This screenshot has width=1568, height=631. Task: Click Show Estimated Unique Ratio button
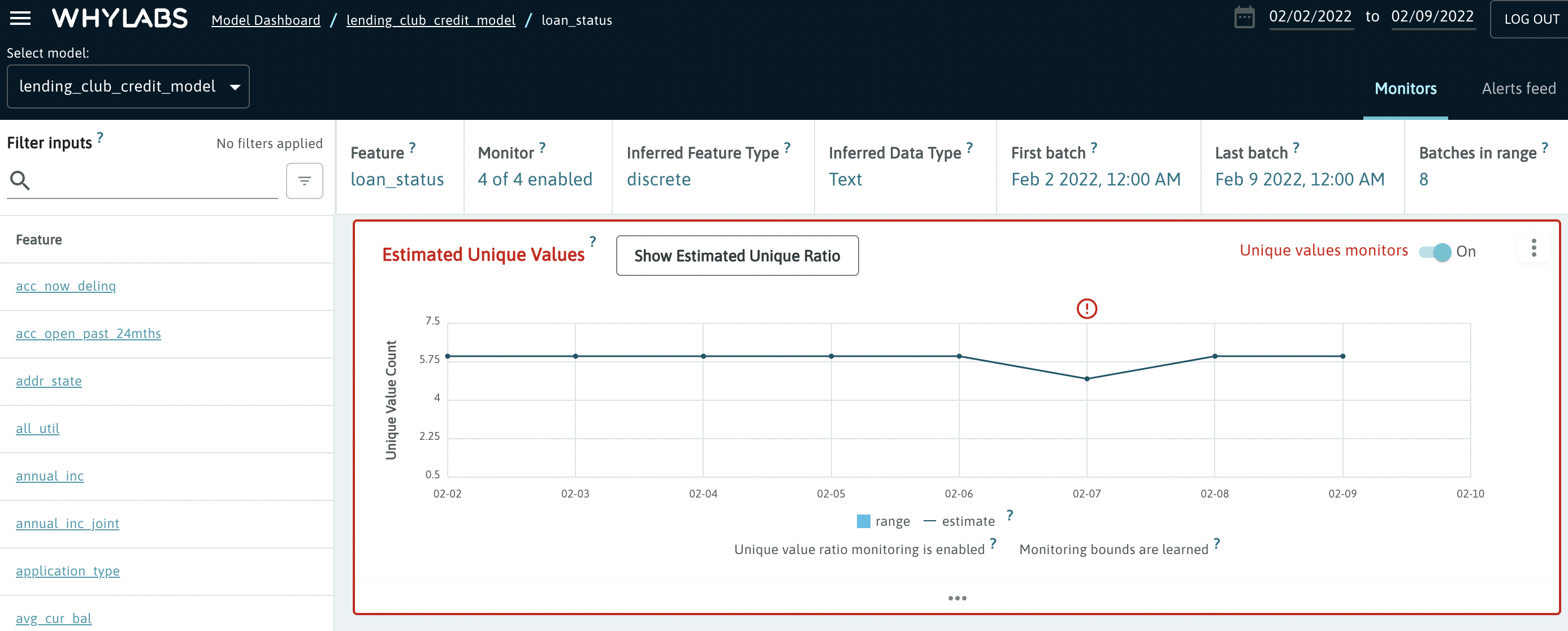point(737,256)
